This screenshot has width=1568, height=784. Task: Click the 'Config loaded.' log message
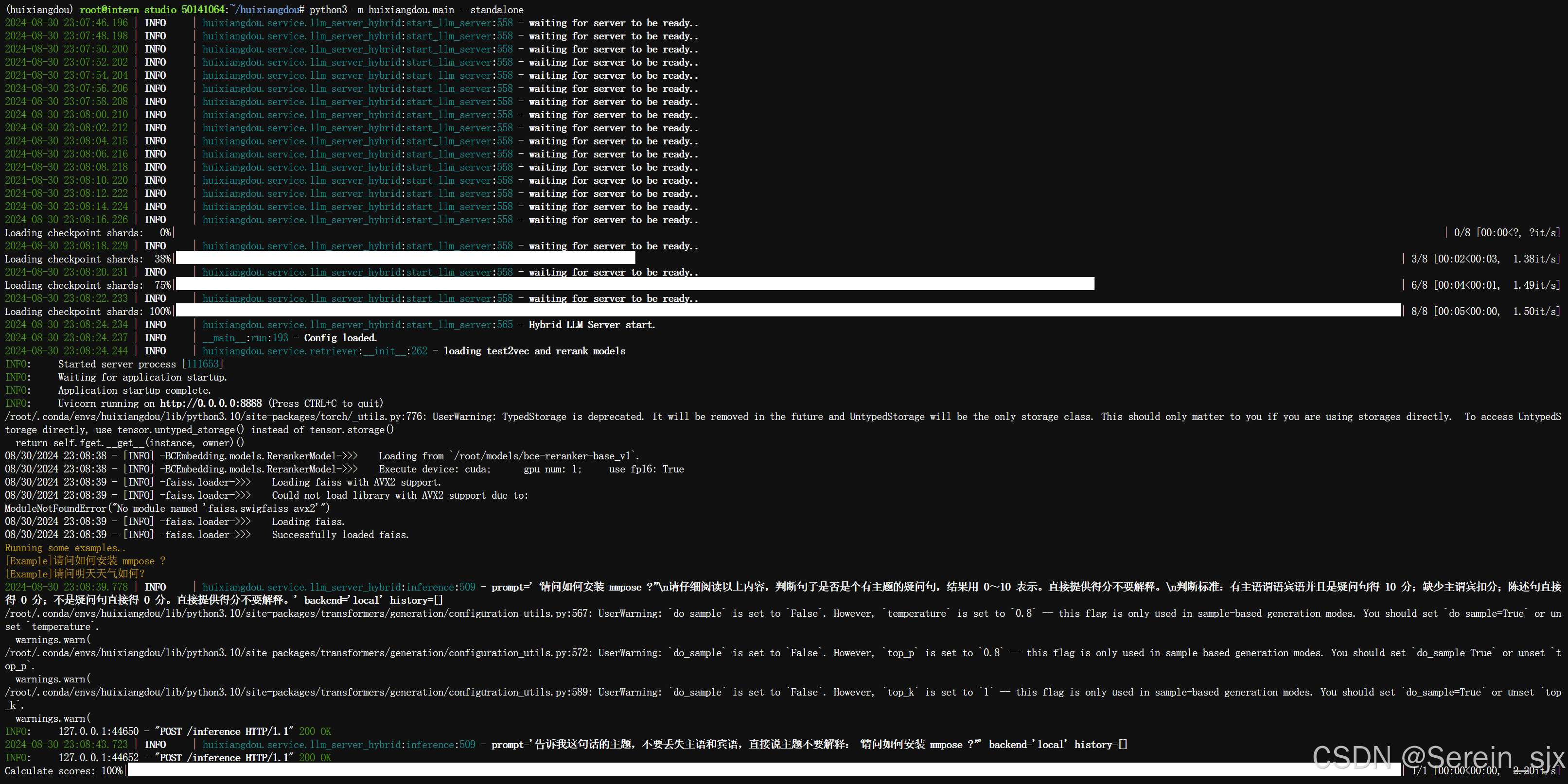(340, 338)
